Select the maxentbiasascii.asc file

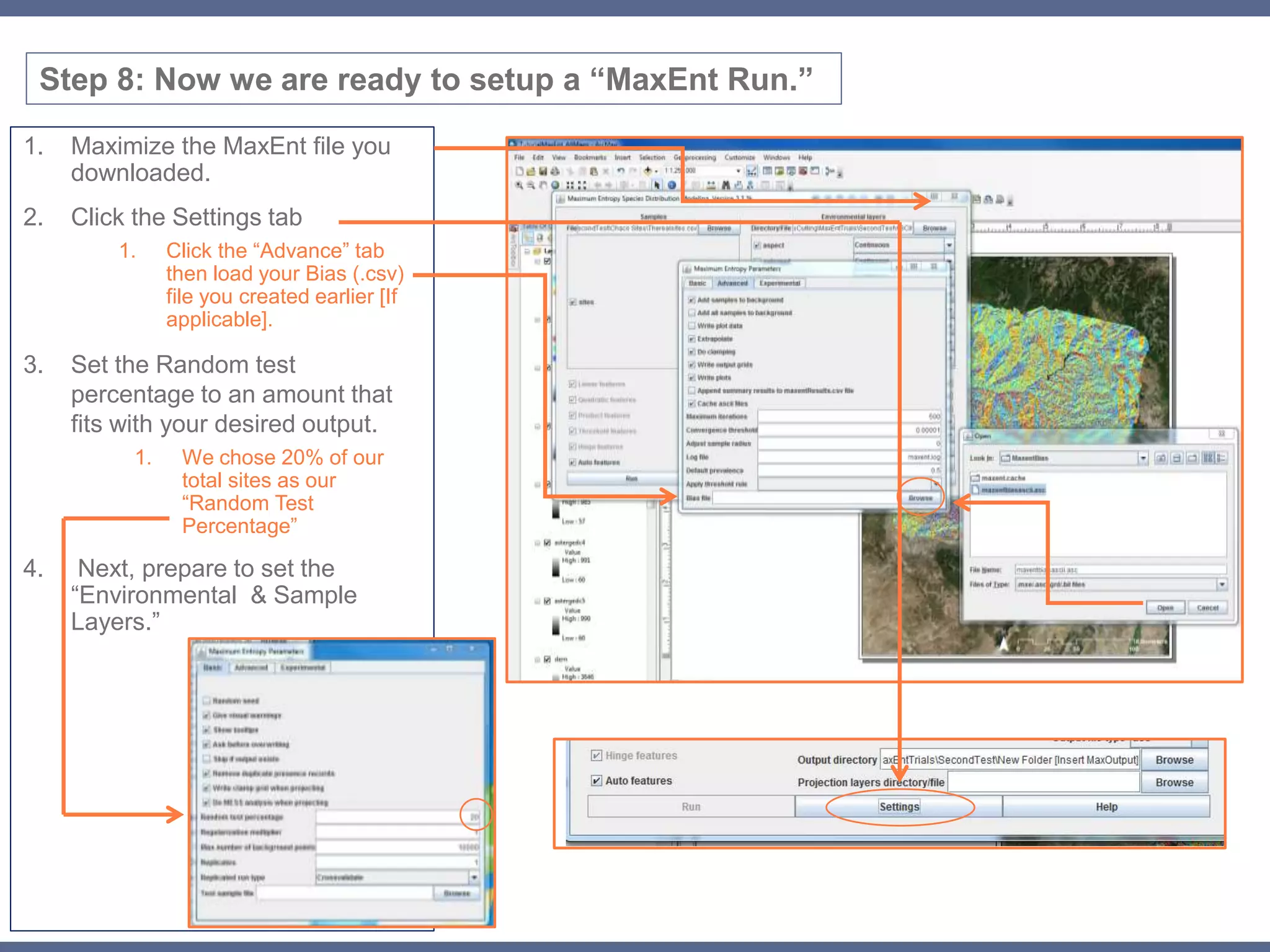coord(1013,490)
